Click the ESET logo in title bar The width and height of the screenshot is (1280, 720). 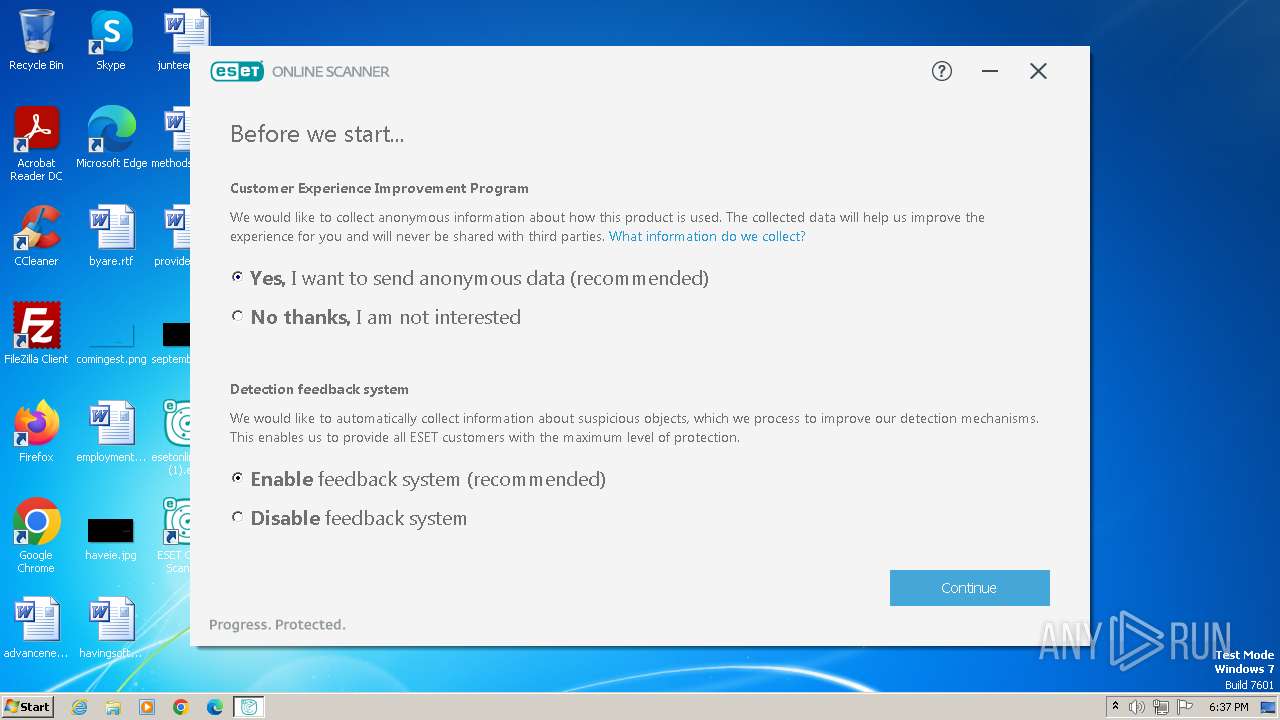237,71
